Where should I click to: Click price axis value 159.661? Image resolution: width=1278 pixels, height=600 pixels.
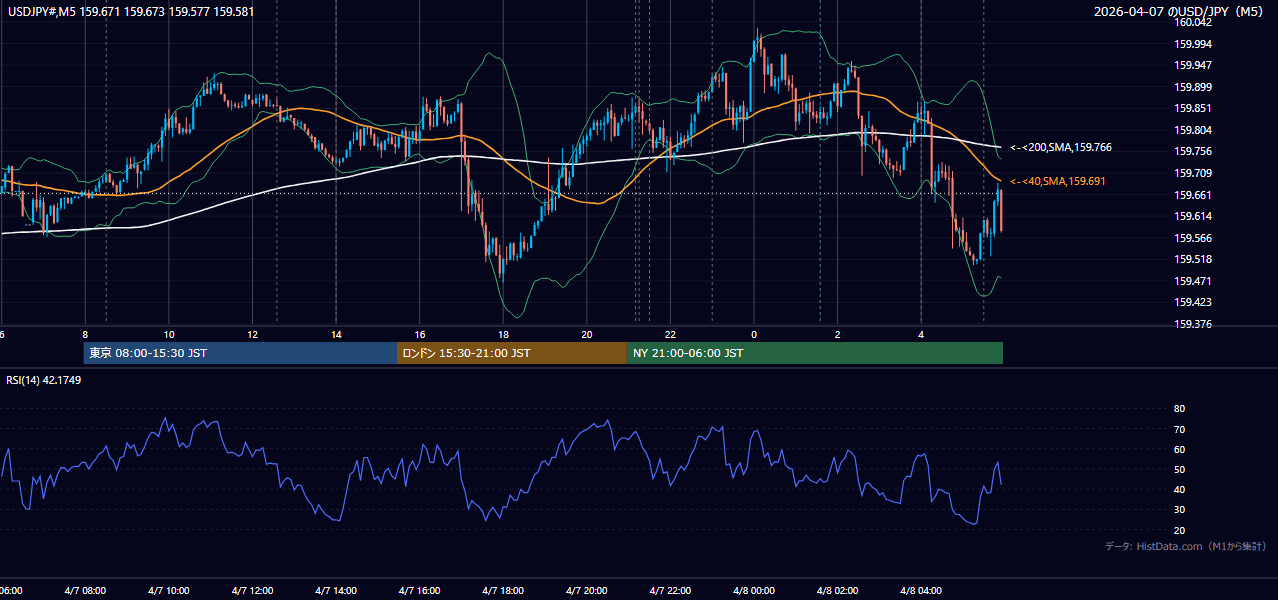coord(1194,195)
